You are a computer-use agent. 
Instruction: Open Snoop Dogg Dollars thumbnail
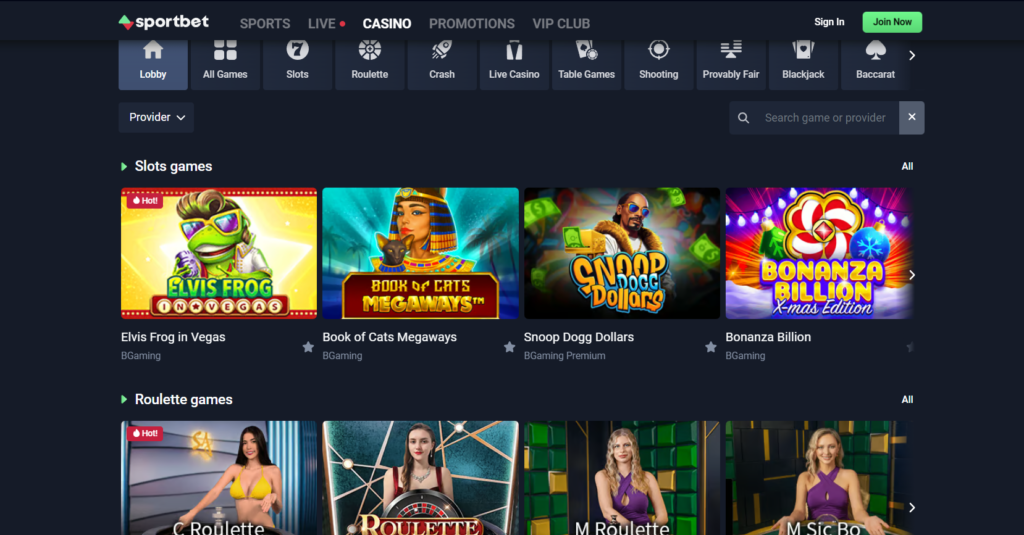[622, 253]
